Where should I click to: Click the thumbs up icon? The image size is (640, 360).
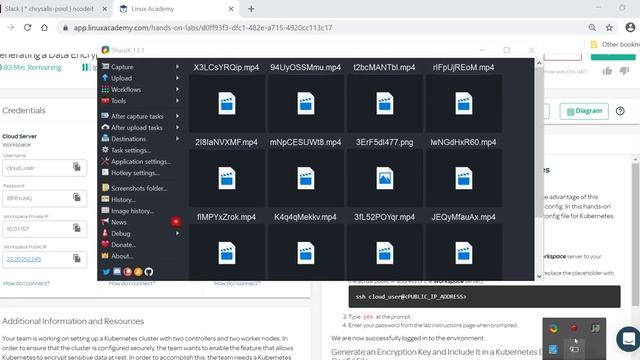[607, 71]
